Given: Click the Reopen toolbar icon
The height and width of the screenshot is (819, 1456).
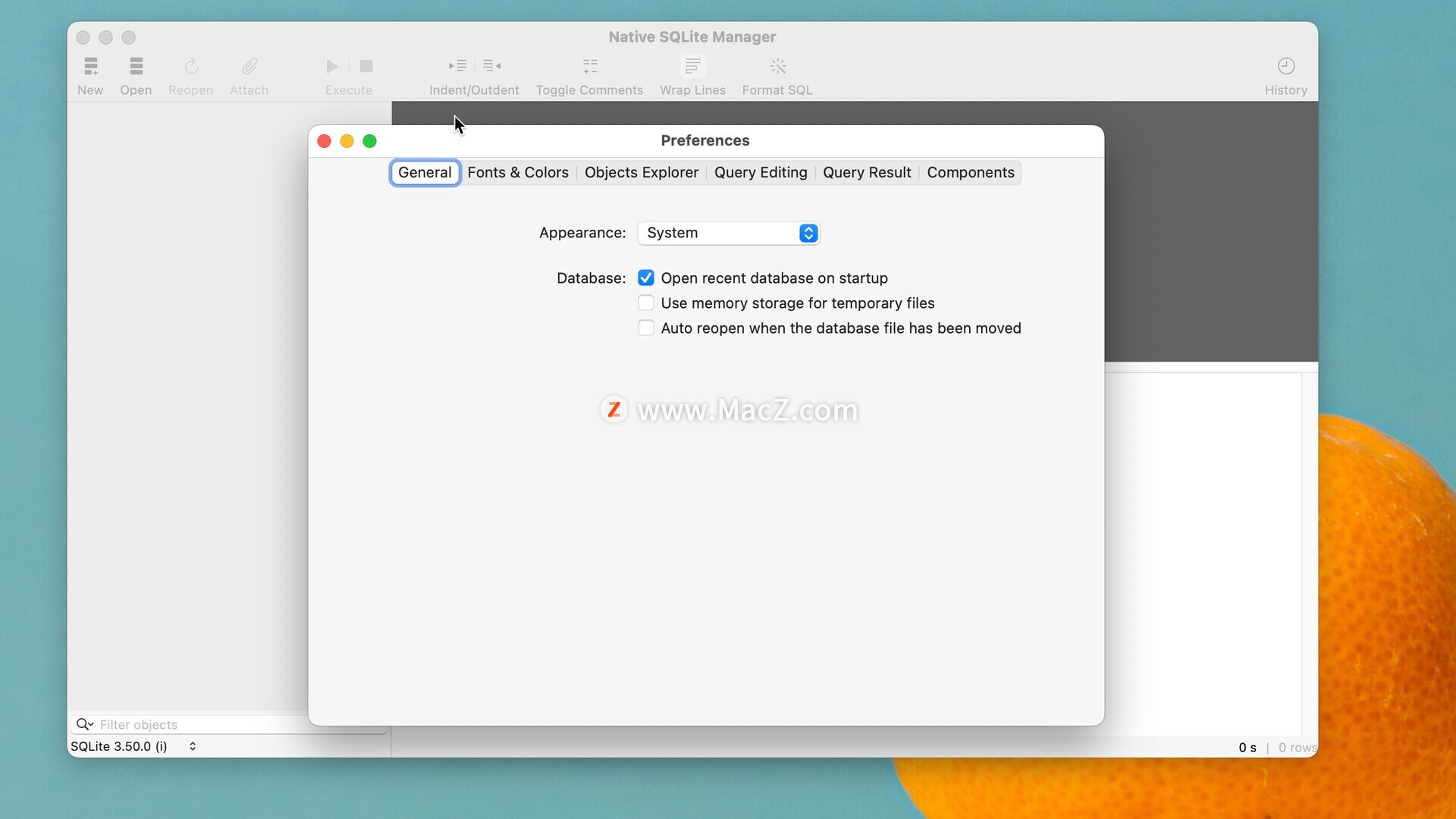Looking at the screenshot, I should [x=191, y=67].
